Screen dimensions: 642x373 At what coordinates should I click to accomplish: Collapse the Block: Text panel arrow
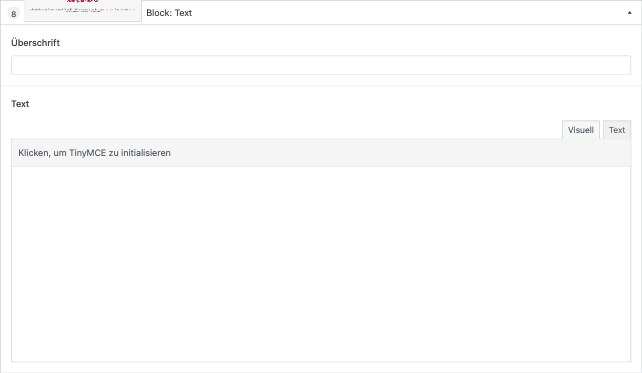click(629, 13)
